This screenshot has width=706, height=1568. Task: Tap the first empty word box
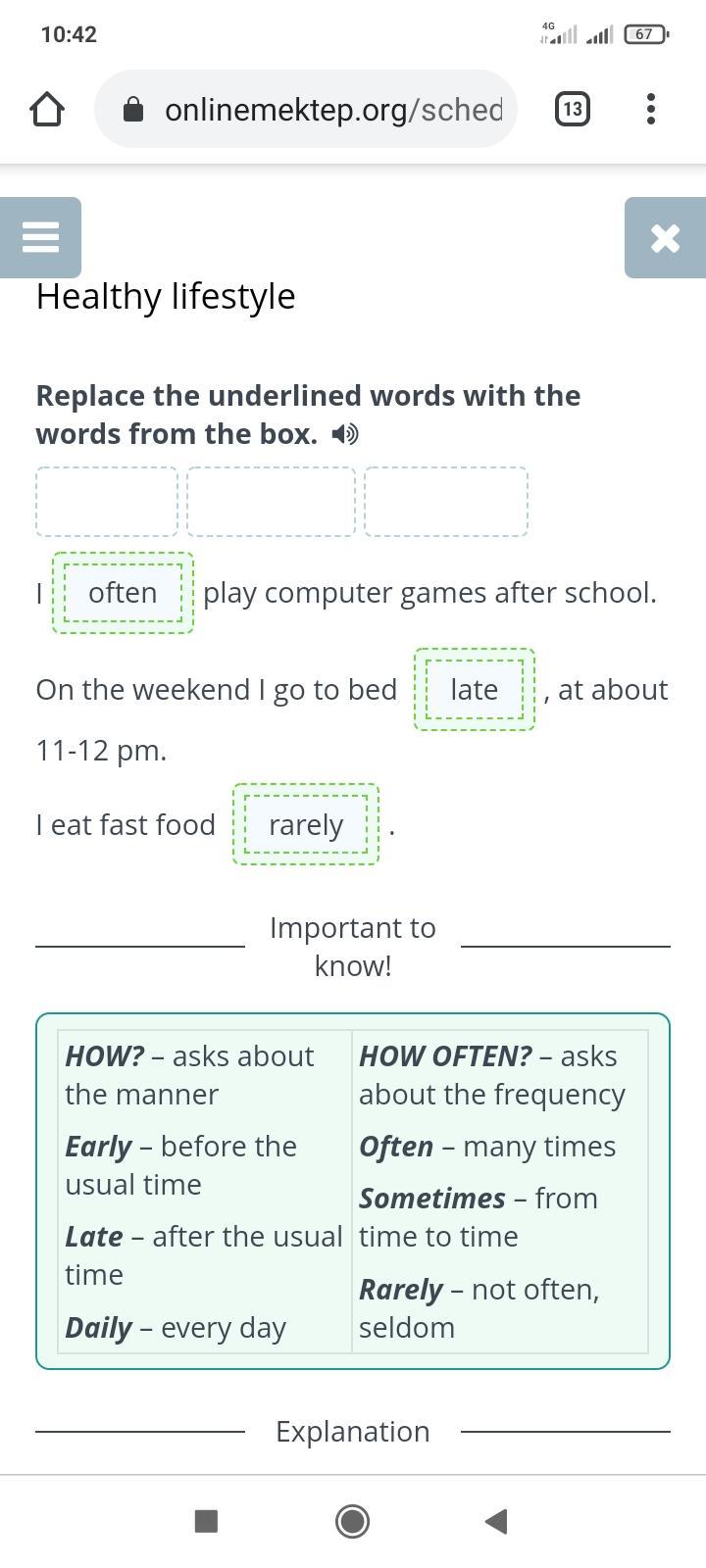tap(107, 502)
